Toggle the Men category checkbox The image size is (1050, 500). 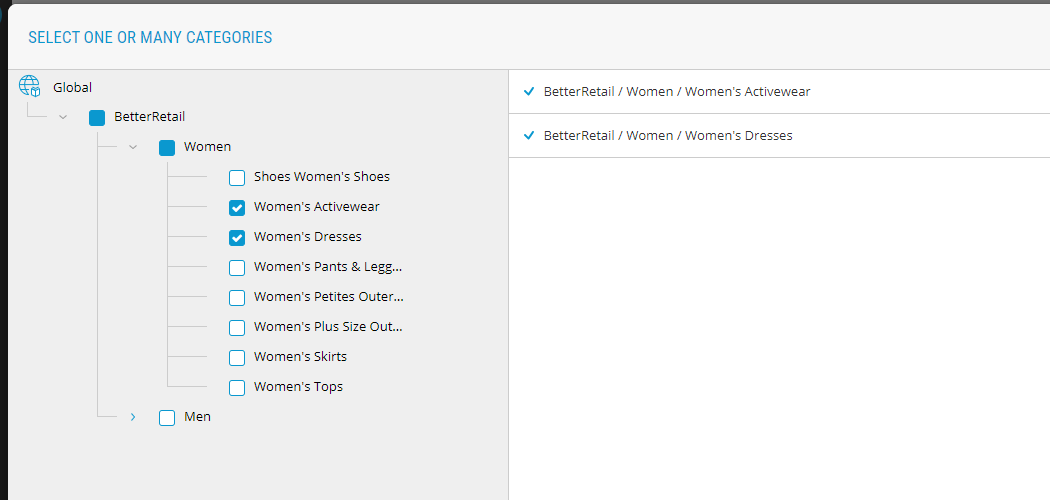[167, 418]
